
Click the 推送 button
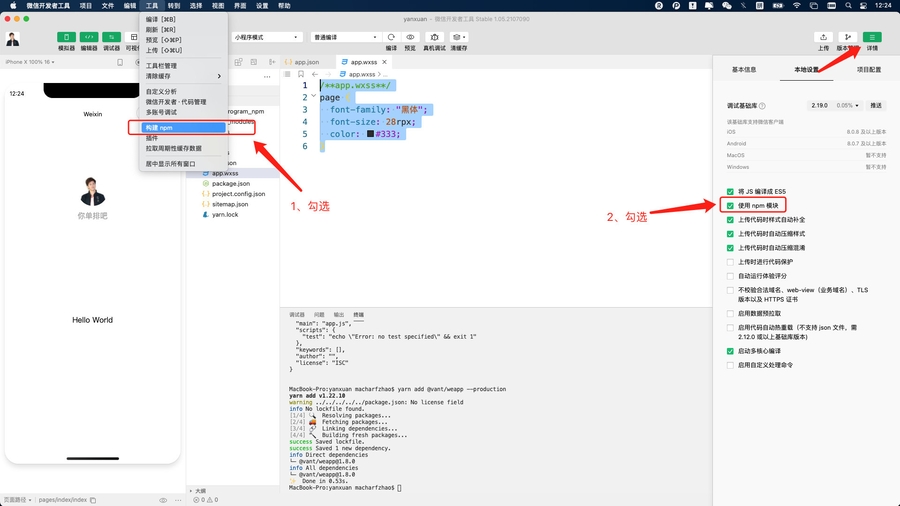876,105
